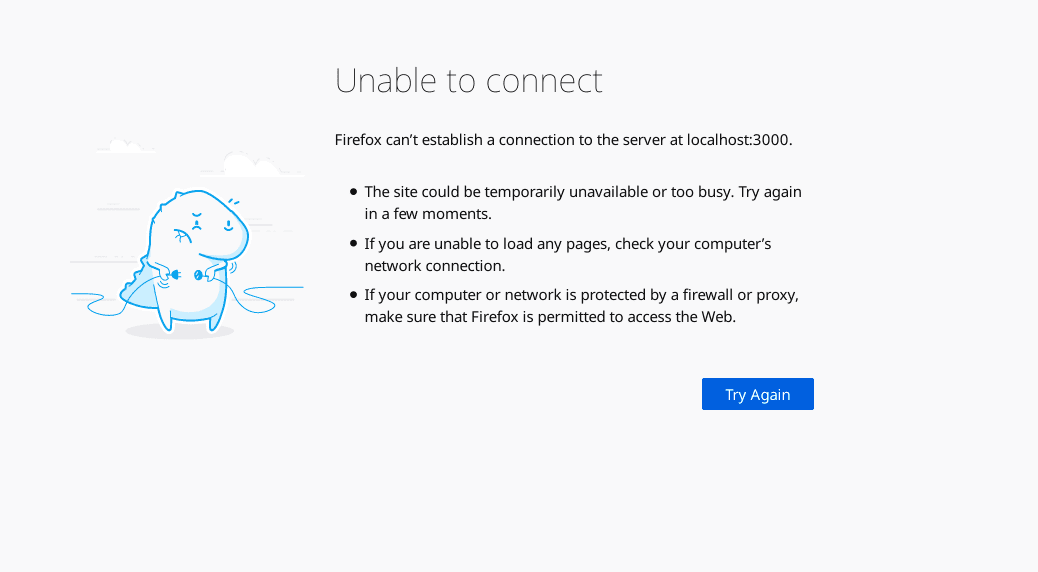Click the "localhost:3000" server address text
Image resolution: width=1038 pixels, height=572 pixels.
point(737,140)
